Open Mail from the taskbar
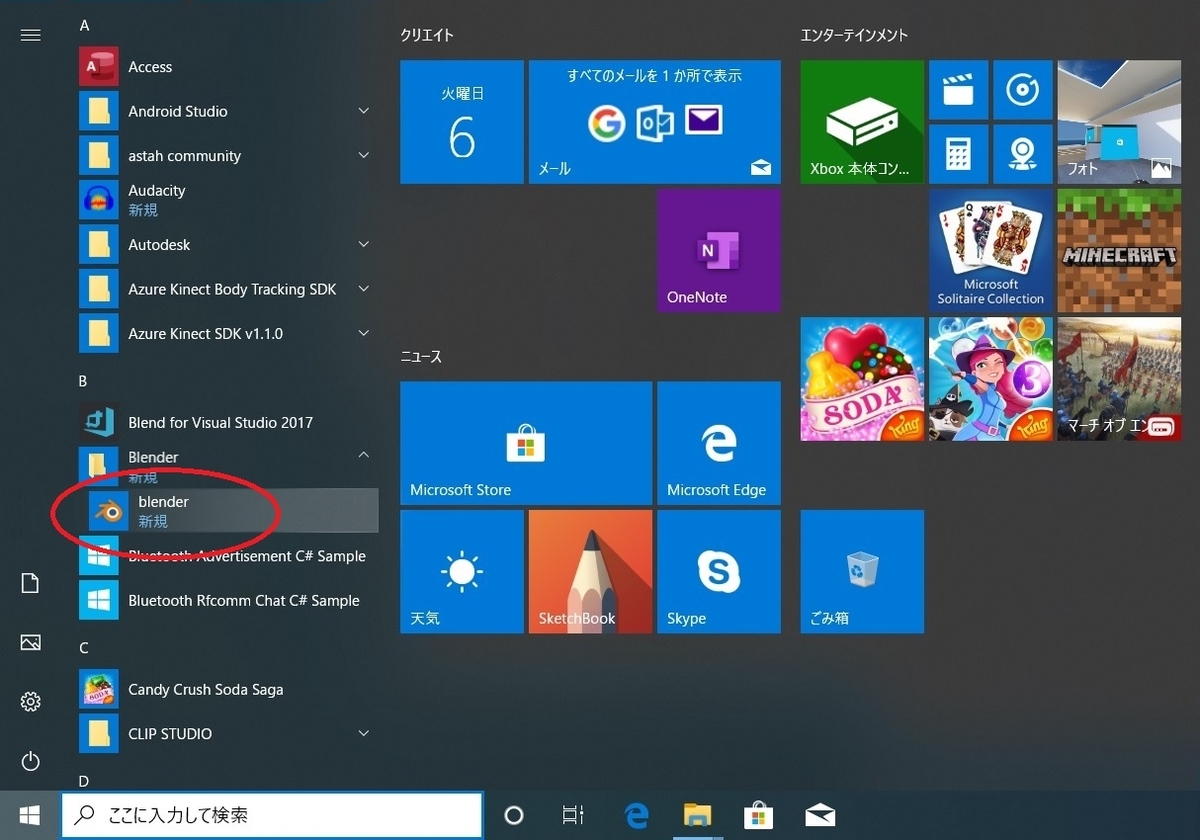Viewport: 1200px width, 840px height. [820, 815]
